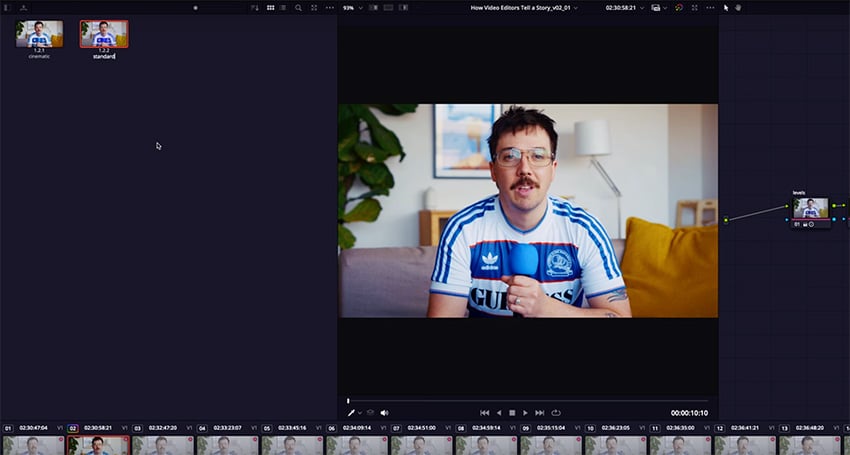Viewport: 850px width, 455px height.
Task: Open the viewer zoom 93% dropdown
Action: pyautogui.click(x=352, y=8)
